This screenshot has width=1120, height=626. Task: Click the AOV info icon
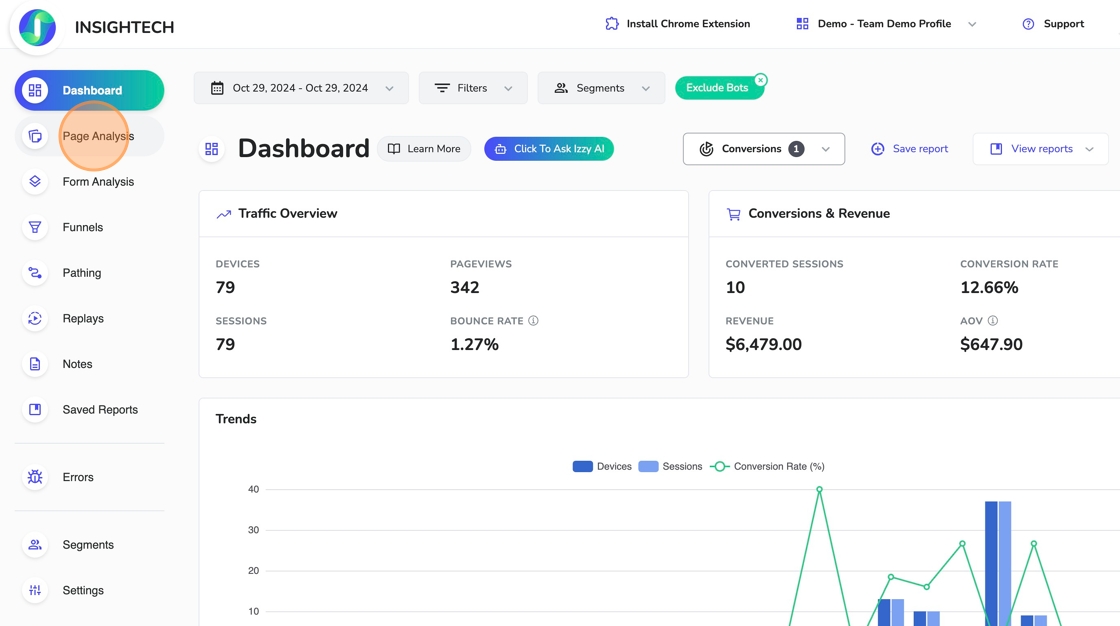pos(993,321)
